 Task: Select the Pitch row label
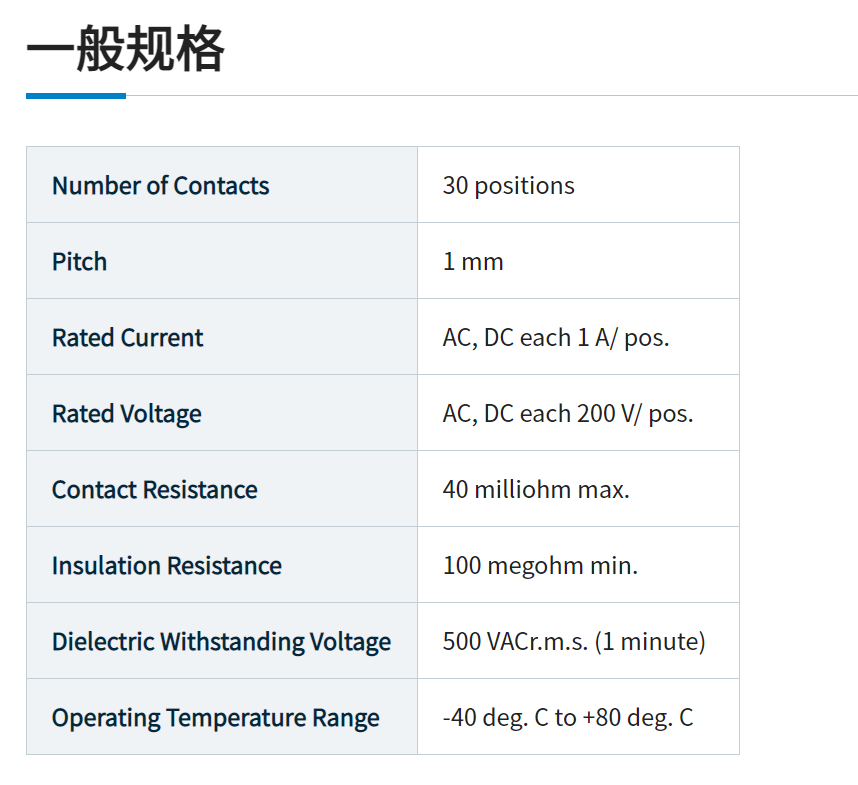[x=80, y=262]
